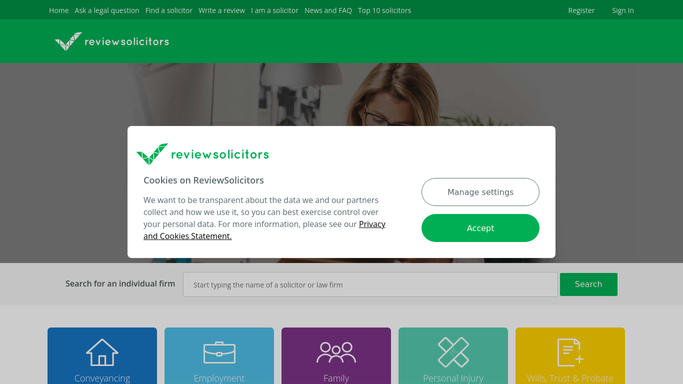Click the Employment briefcase icon
Screen dimensions: 683x384
219,352
